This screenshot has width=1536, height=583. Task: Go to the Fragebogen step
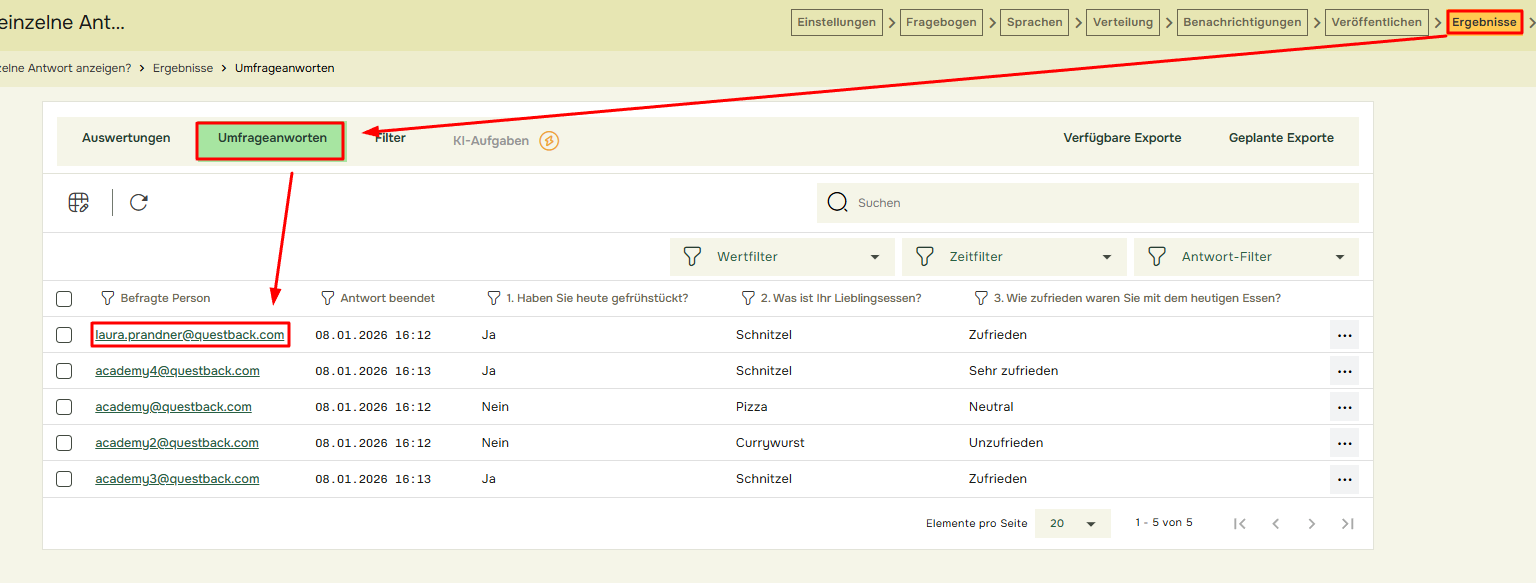(x=941, y=22)
